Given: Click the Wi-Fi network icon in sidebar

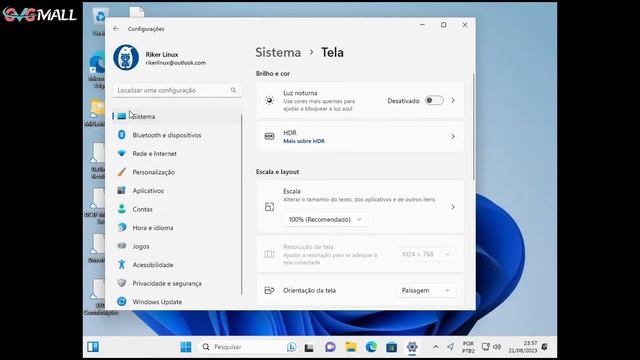Looking at the screenshot, I should tap(122, 153).
